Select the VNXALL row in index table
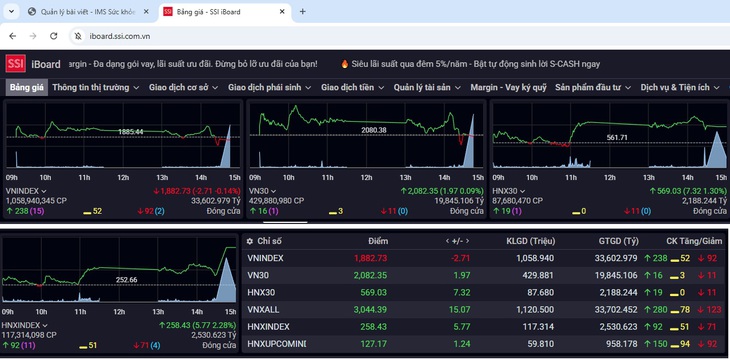 (x=484, y=310)
